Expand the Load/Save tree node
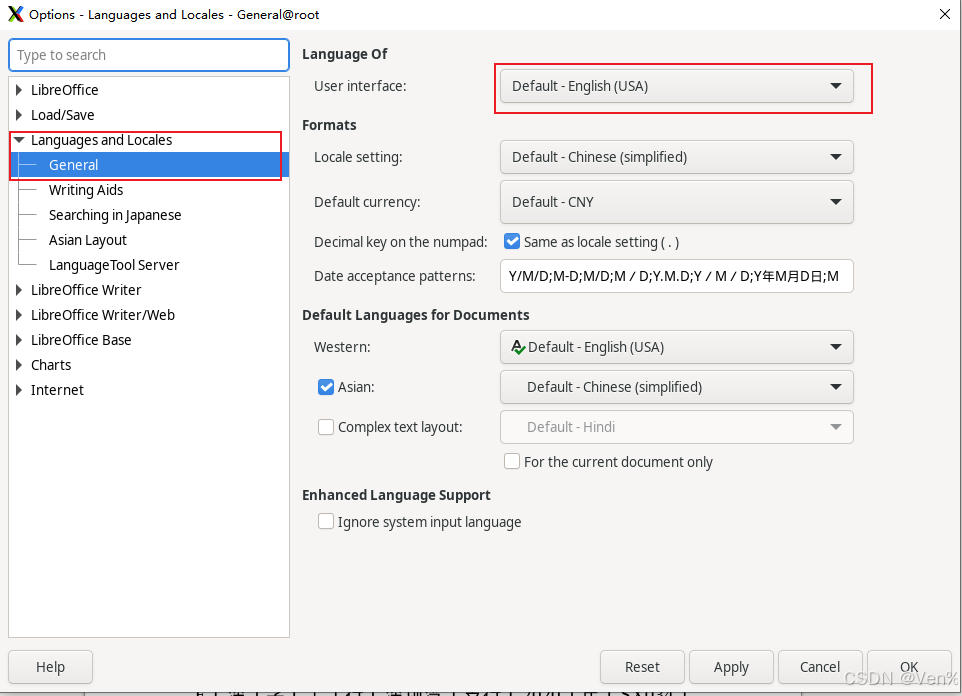Screen dimensions: 962x696 point(19,115)
